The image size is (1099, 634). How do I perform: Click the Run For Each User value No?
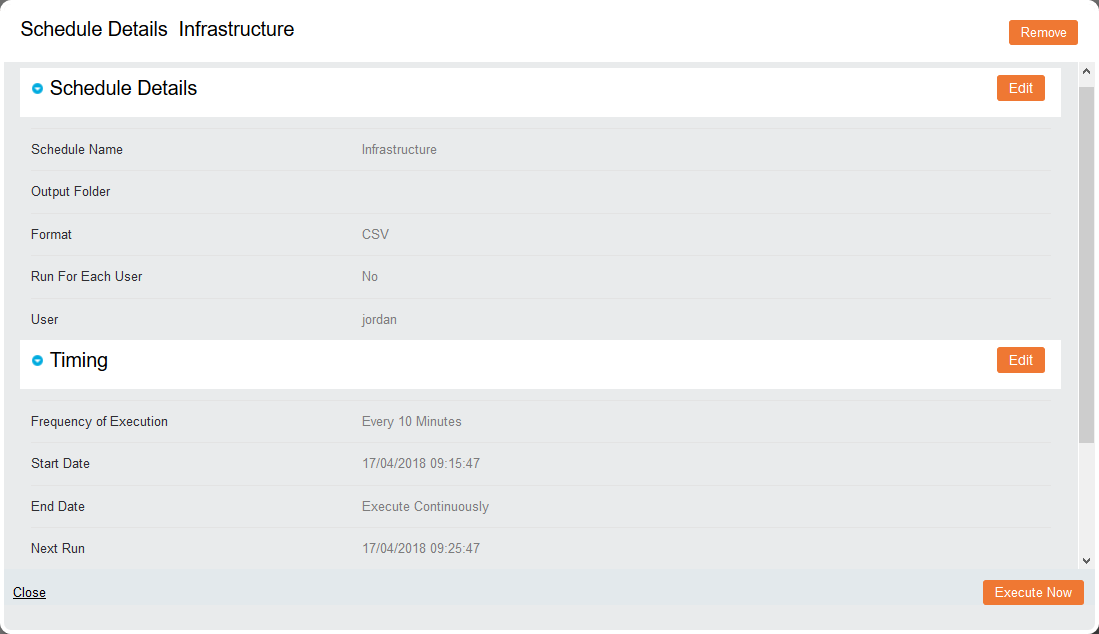(x=369, y=277)
